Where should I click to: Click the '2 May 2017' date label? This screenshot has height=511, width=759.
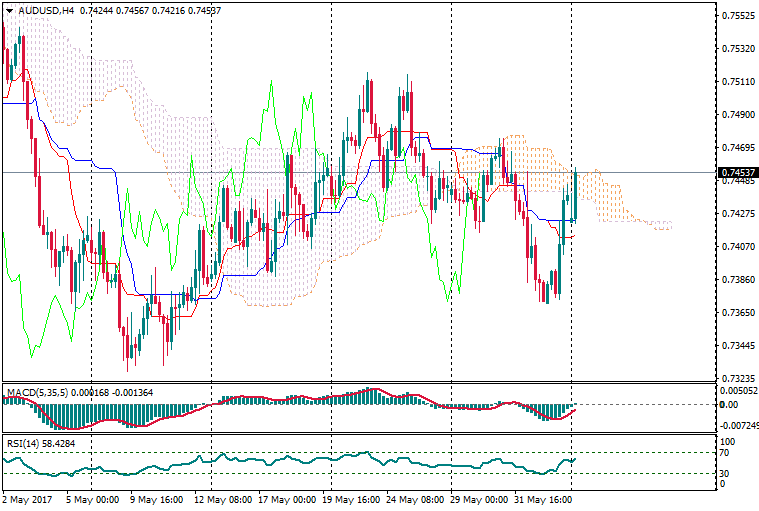pyautogui.click(x=29, y=498)
